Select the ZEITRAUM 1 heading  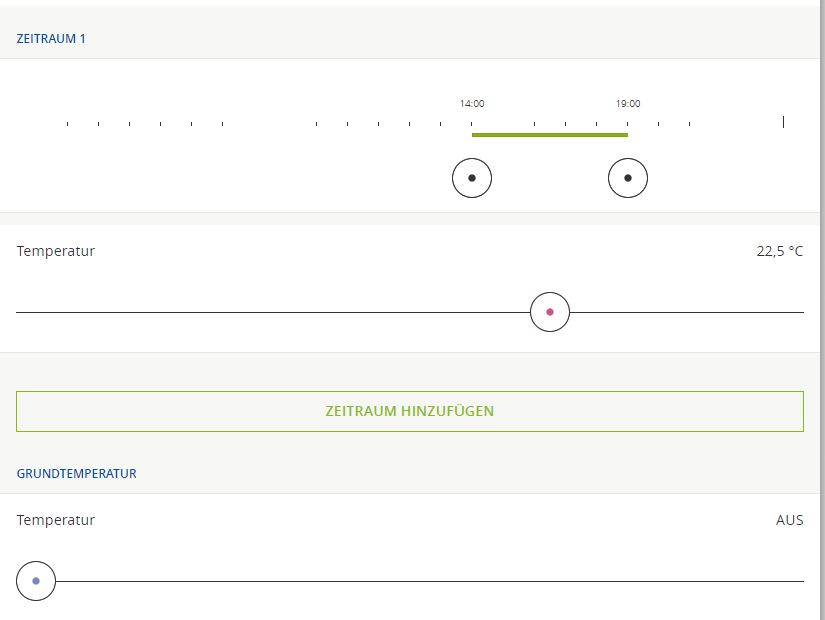pos(51,39)
